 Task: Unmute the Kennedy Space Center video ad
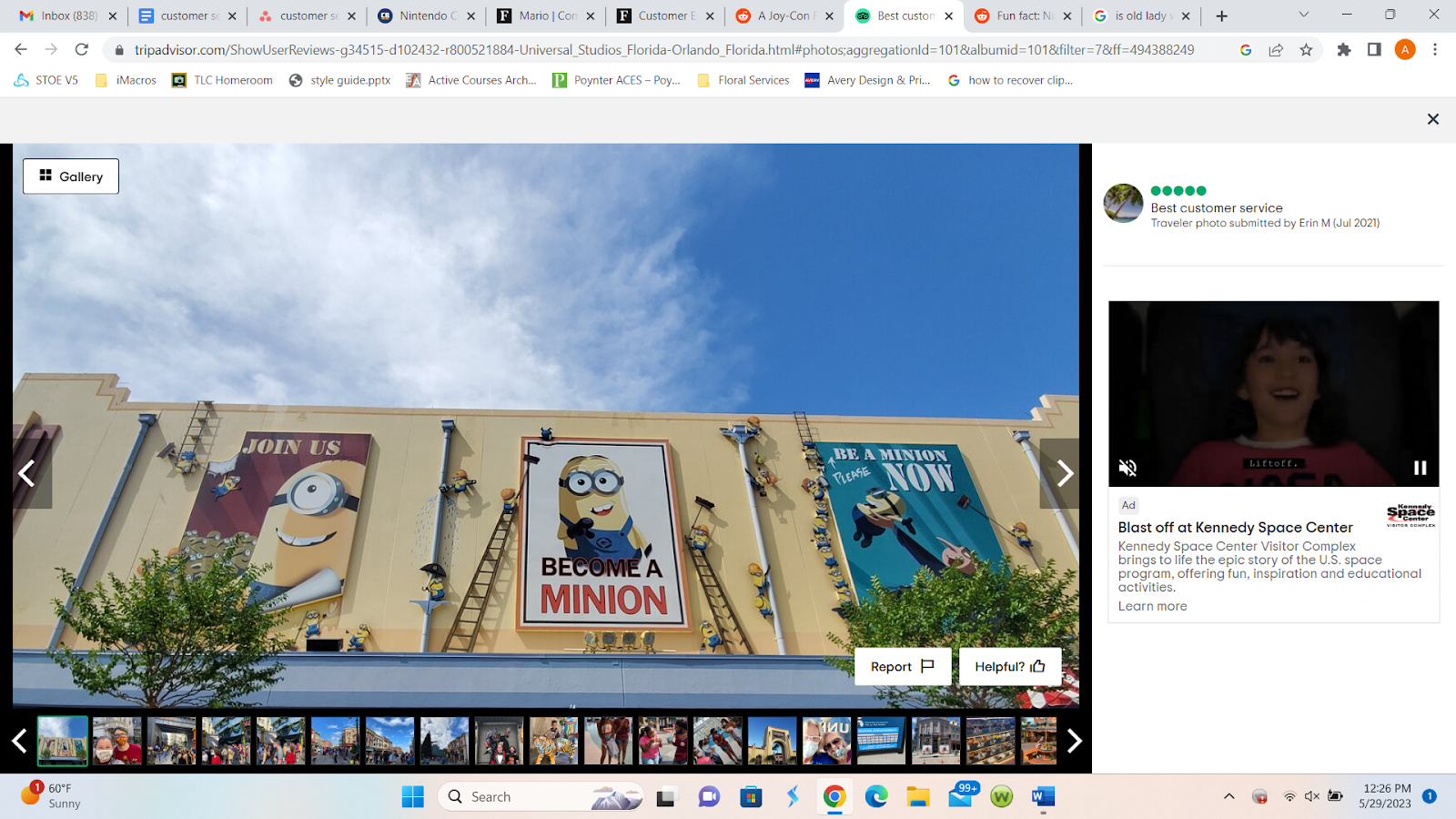click(1127, 468)
